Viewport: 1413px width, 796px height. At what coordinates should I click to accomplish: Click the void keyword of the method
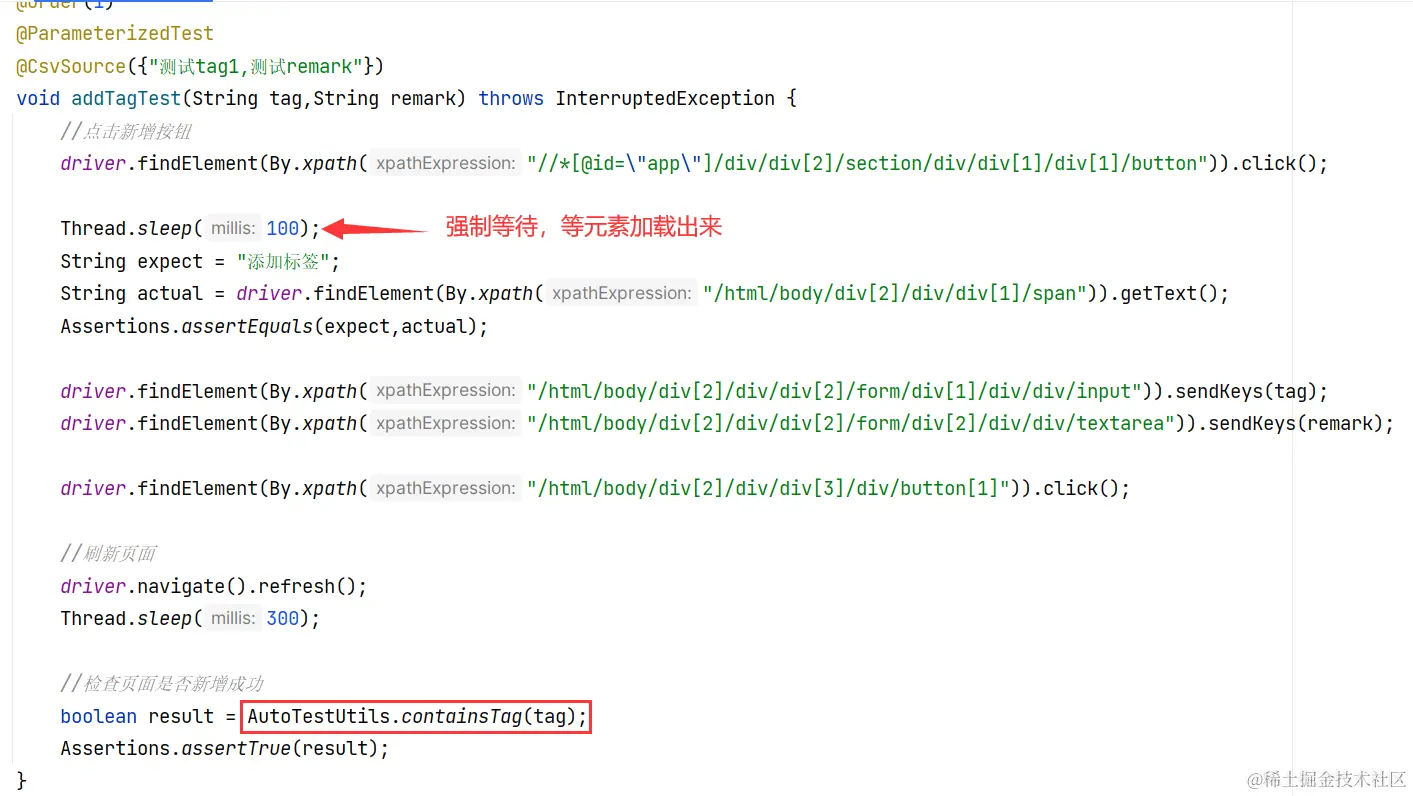(x=38, y=98)
